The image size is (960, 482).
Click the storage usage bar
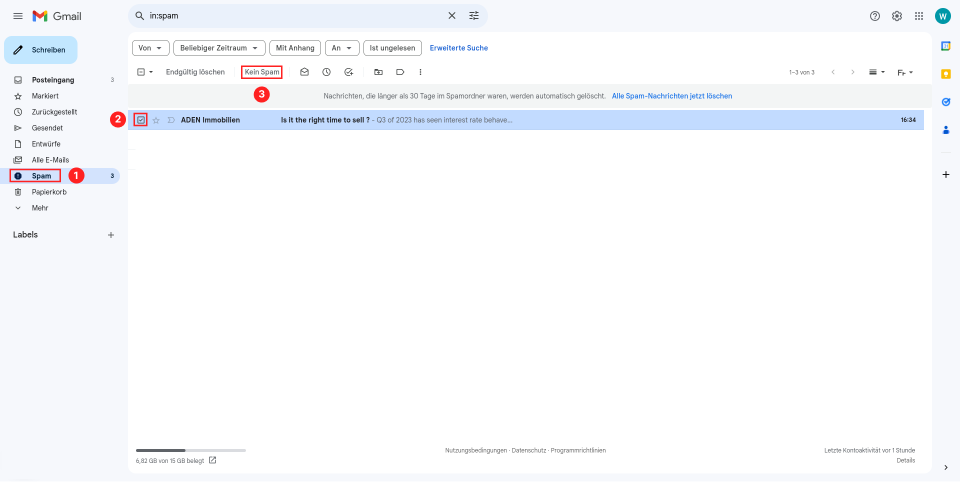[190, 451]
